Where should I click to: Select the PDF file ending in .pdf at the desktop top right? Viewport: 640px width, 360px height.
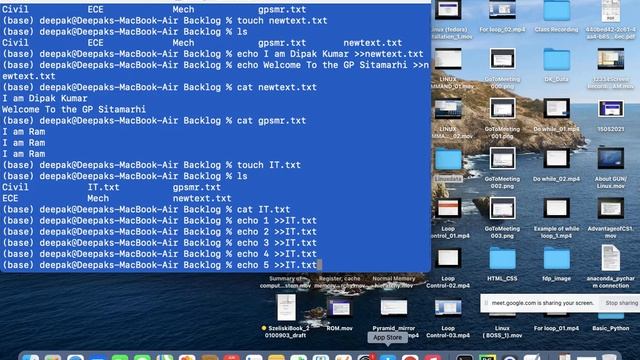tap(611, 11)
